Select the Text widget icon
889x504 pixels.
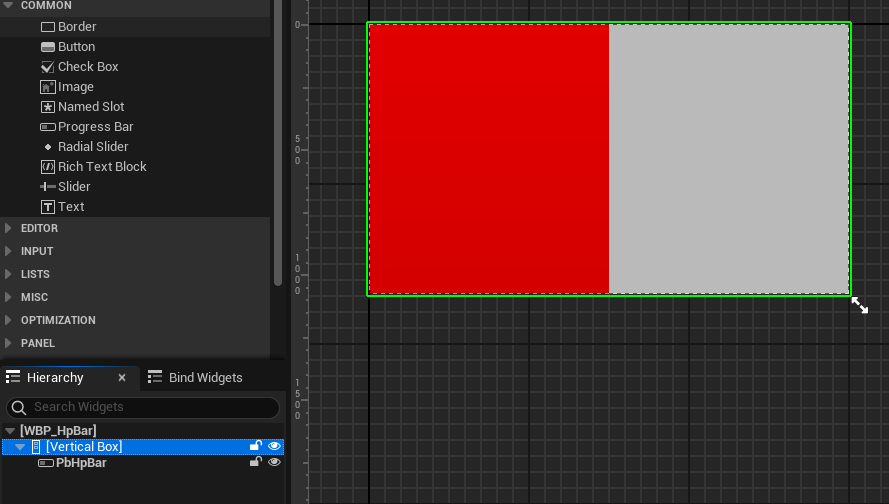48,207
